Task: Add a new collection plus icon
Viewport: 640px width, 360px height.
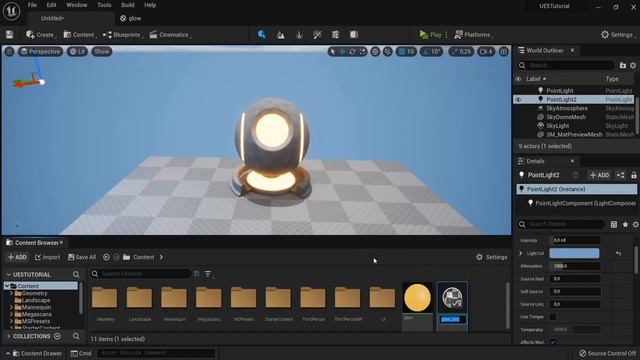Action: 58,336
